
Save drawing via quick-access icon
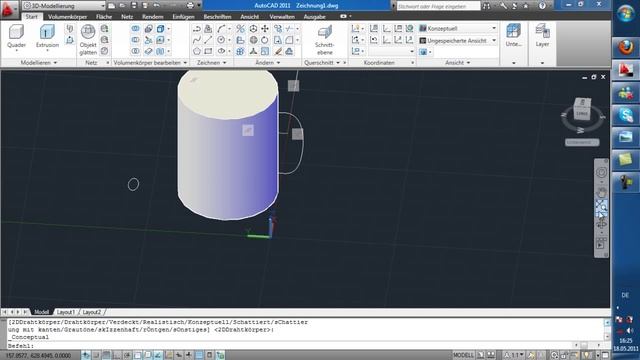click(x=134, y=6)
